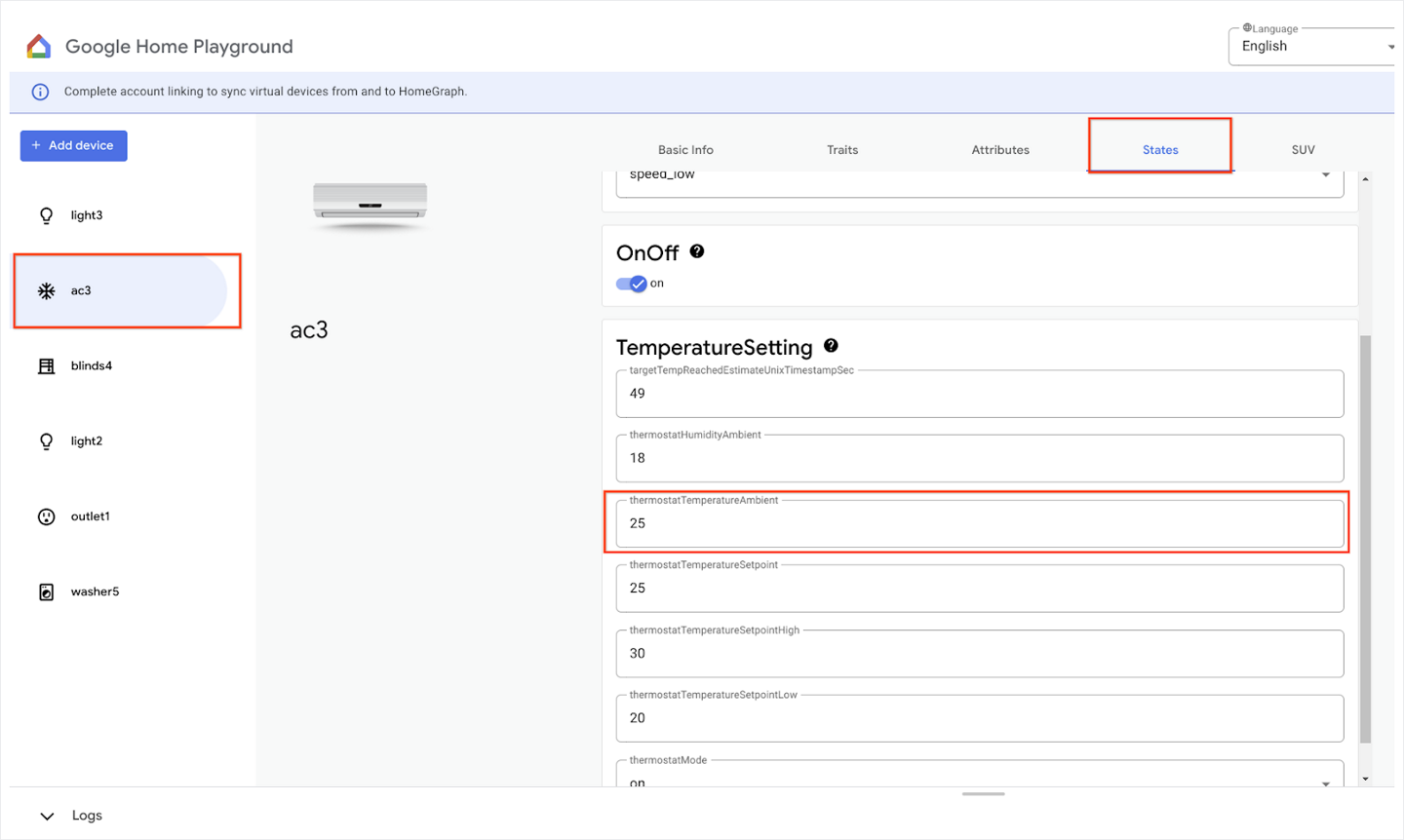Click the light bulb icon for light2
This screenshot has width=1404, height=840.
[x=46, y=440]
